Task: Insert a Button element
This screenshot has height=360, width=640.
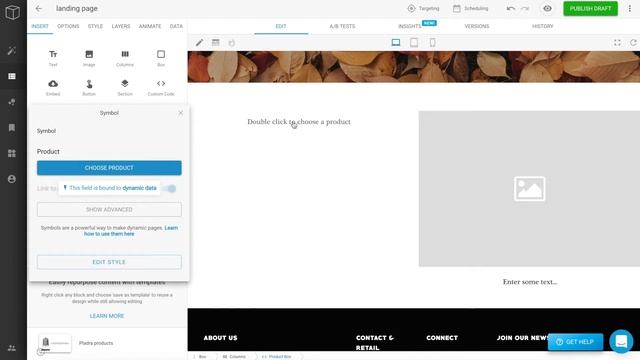Action: pos(89,87)
